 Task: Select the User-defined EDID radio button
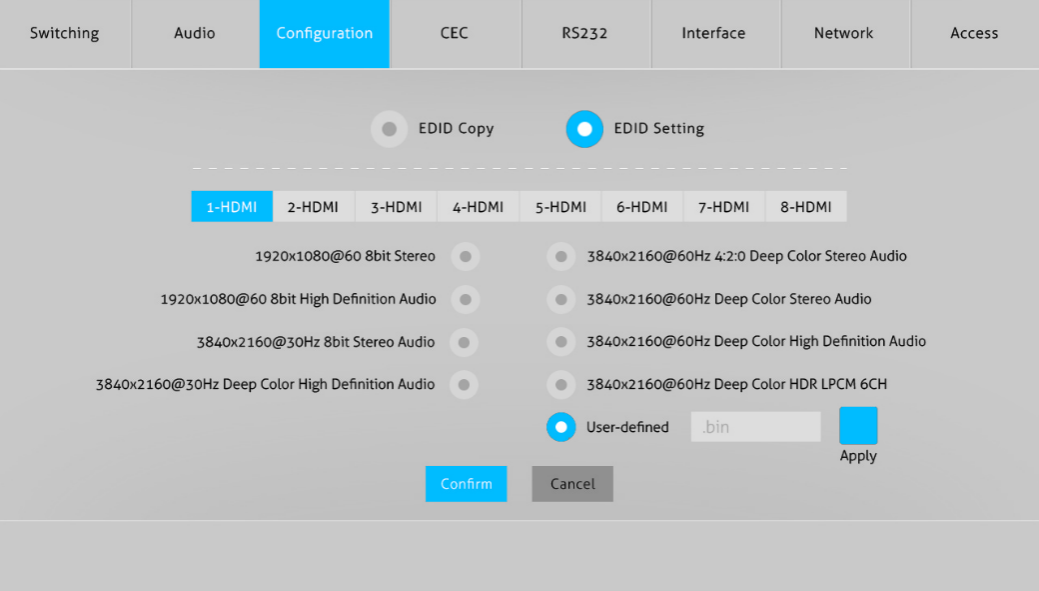click(x=561, y=427)
